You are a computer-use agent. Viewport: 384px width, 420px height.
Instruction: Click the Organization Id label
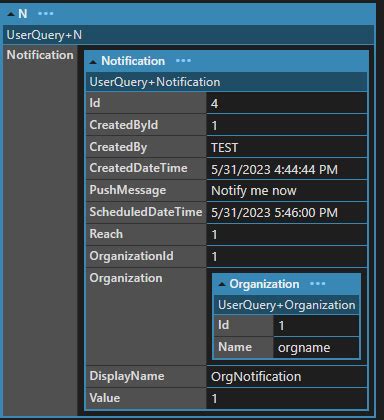(223, 325)
